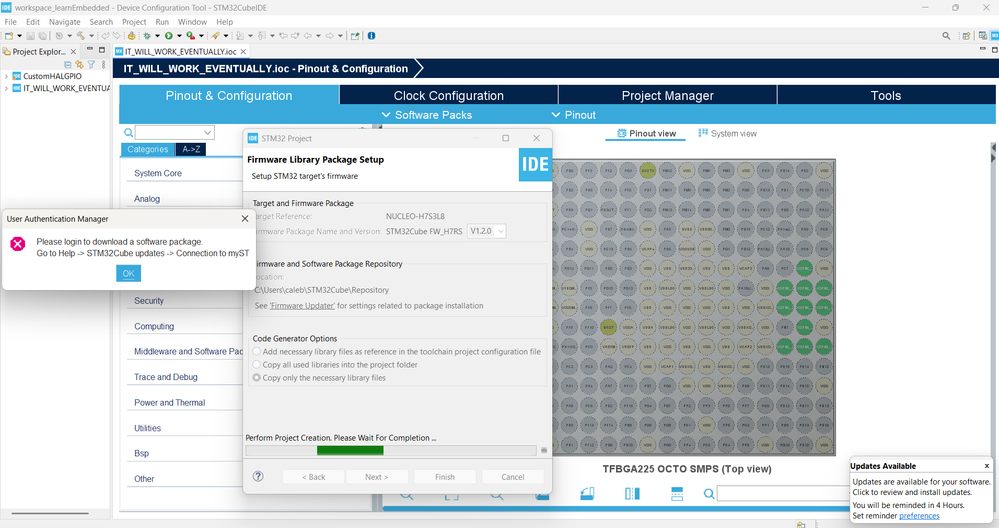999x528 pixels.
Task: Click Finish in STM32 Project dialog
Action: click(445, 476)
